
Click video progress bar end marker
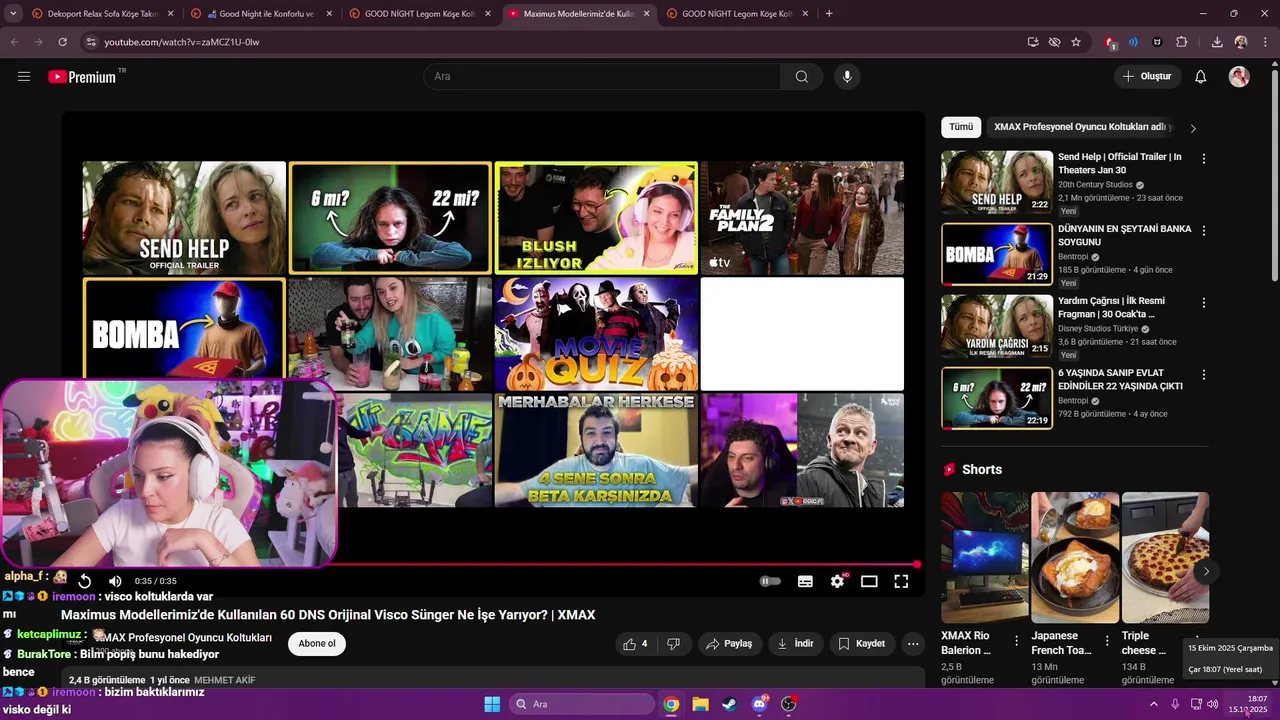(917, 565)
